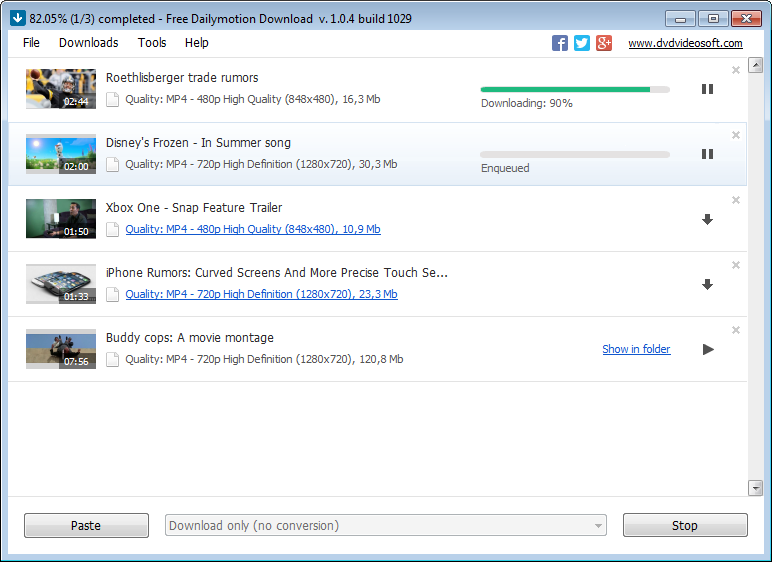This screenshot has width=772, height=562.
Task: Remove Roethlisberger trade rumors from list
Action: 736,70
